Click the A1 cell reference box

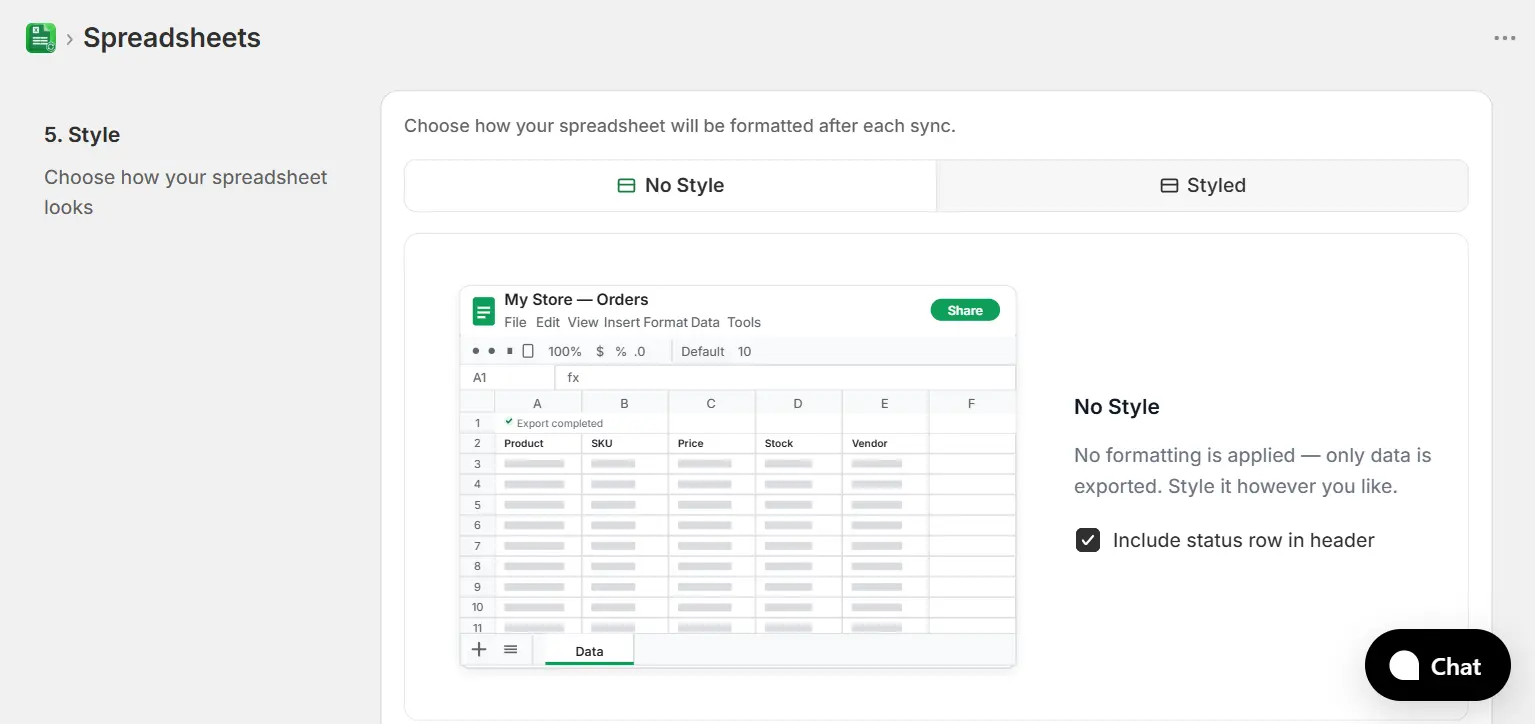507,378
